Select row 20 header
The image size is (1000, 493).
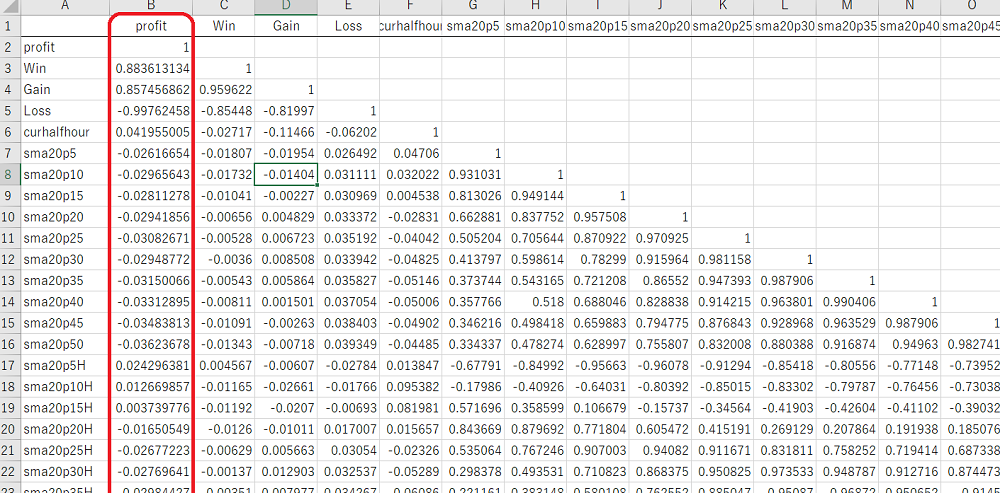(10, 429)
